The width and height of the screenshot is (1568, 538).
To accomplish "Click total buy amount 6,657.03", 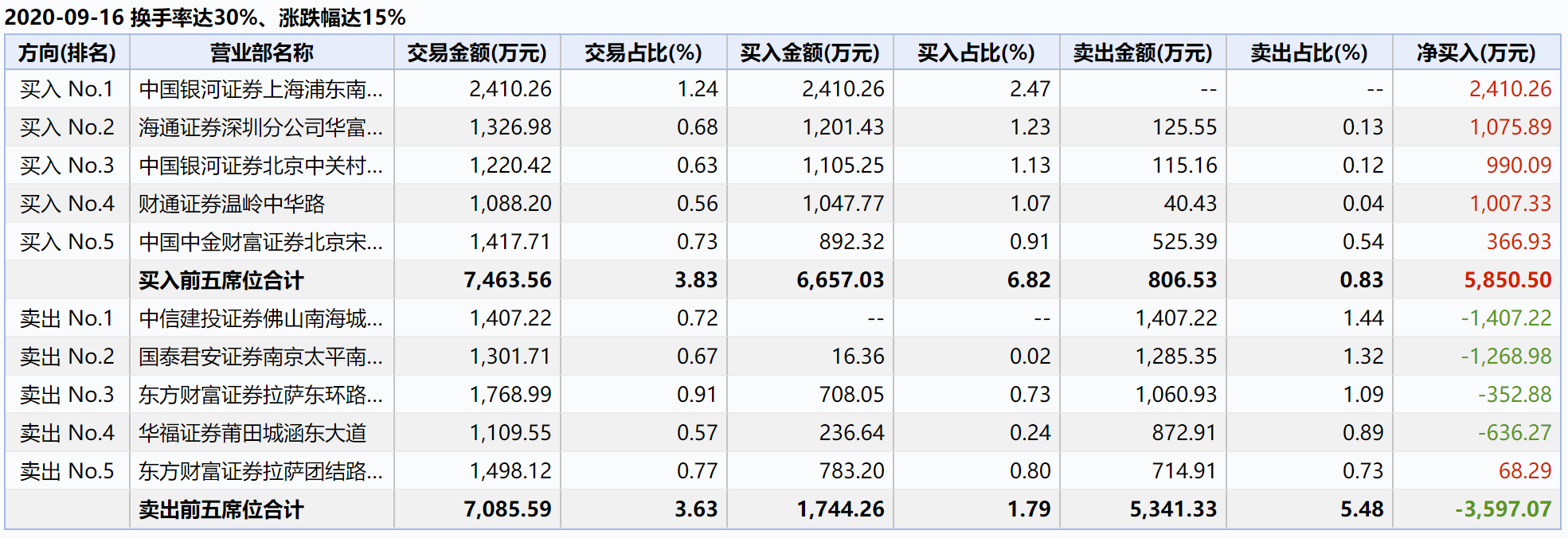I will [841, 280].
